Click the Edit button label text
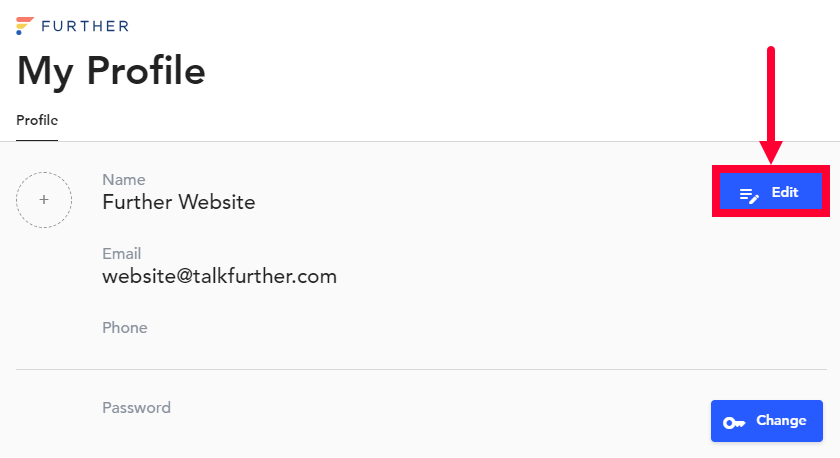Viewport: 840px width, 458px height. coord(785,192)
